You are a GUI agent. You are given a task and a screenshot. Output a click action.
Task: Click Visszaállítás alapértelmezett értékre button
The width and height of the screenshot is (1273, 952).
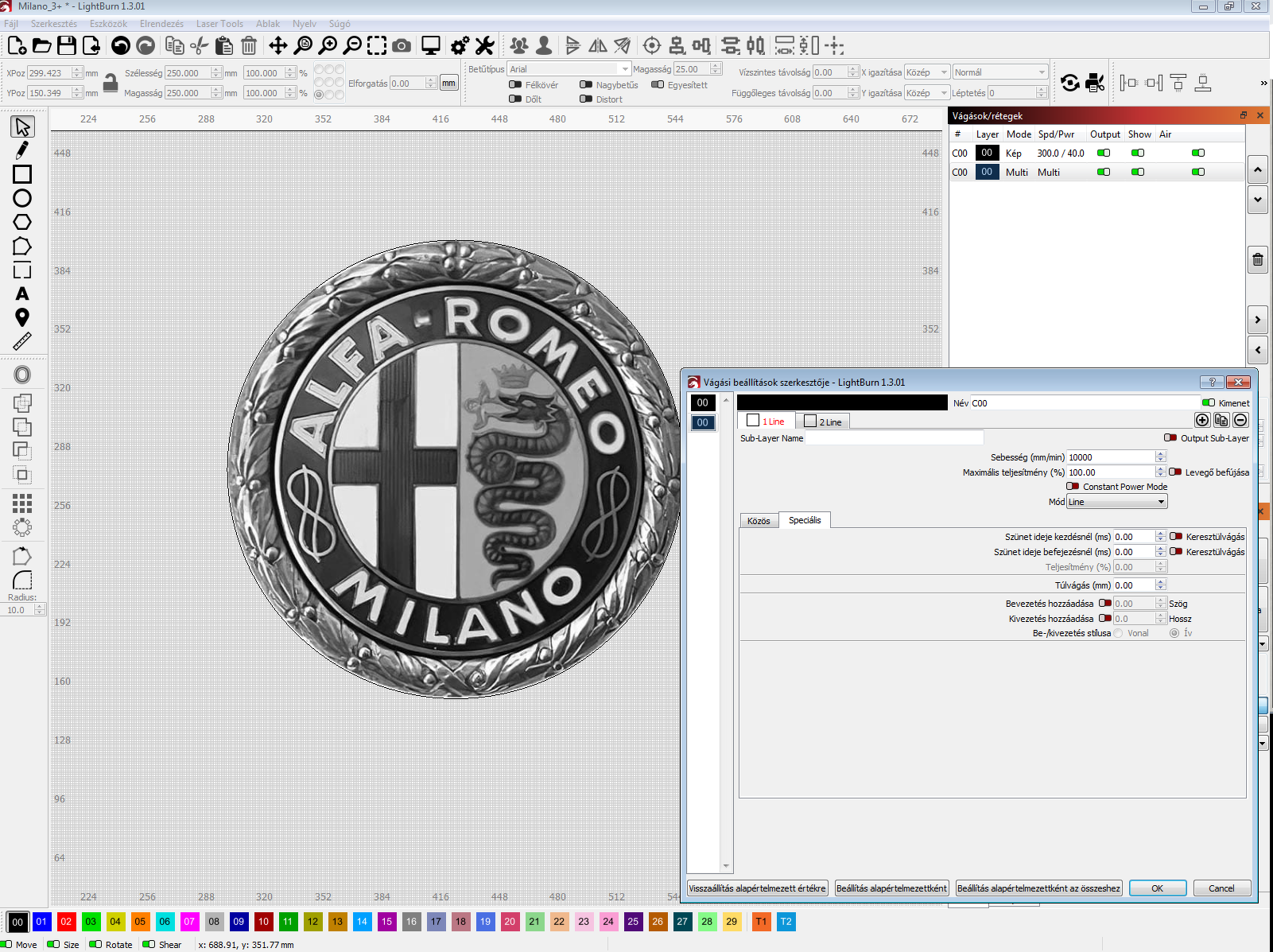tap(757, 888)
